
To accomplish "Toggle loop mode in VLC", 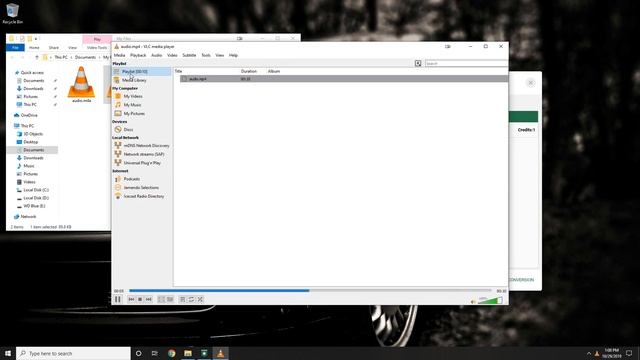I will pos(191,300).
